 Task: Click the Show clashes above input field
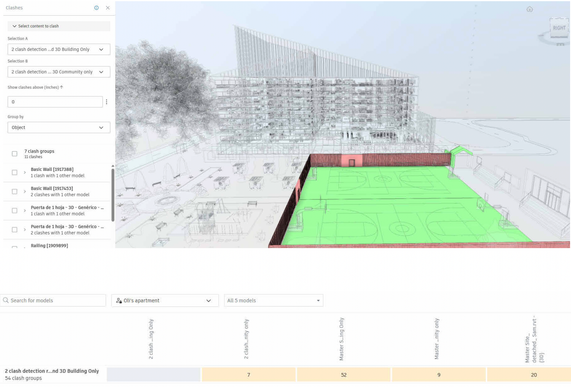pos(55,102)
